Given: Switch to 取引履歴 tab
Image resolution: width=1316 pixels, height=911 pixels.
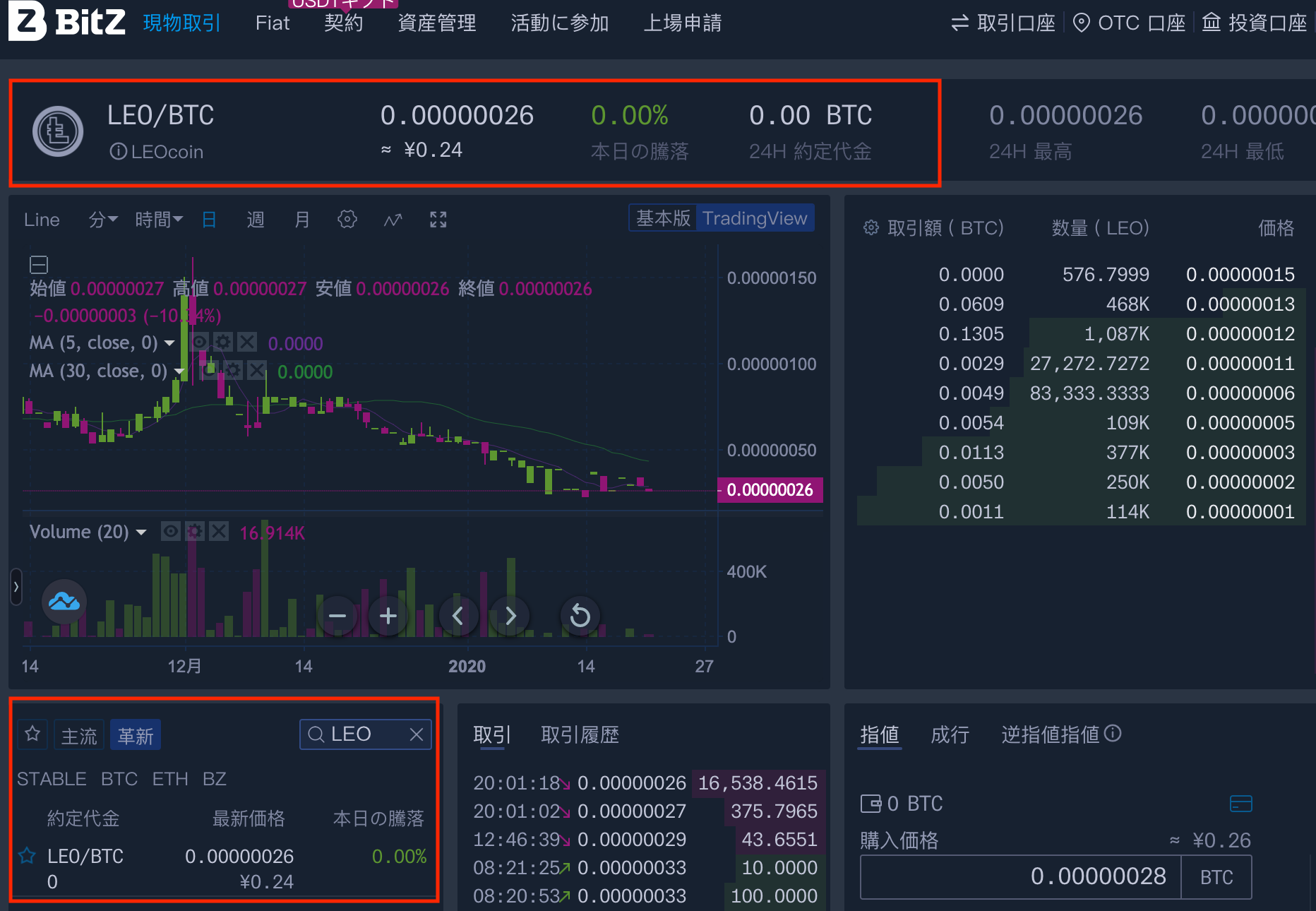Looking at the screenshot, I should 580,735.
